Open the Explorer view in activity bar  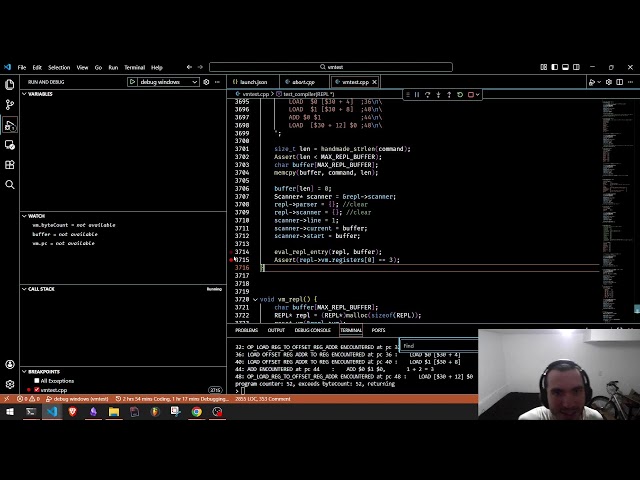pos(9,84)
